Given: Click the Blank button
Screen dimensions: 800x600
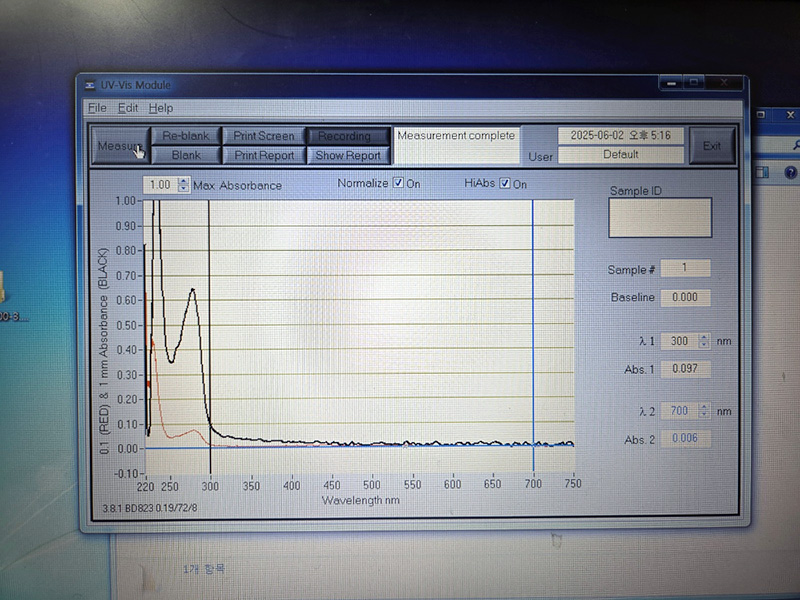Looking at the screenshot, I should click(x=186, y=155).
